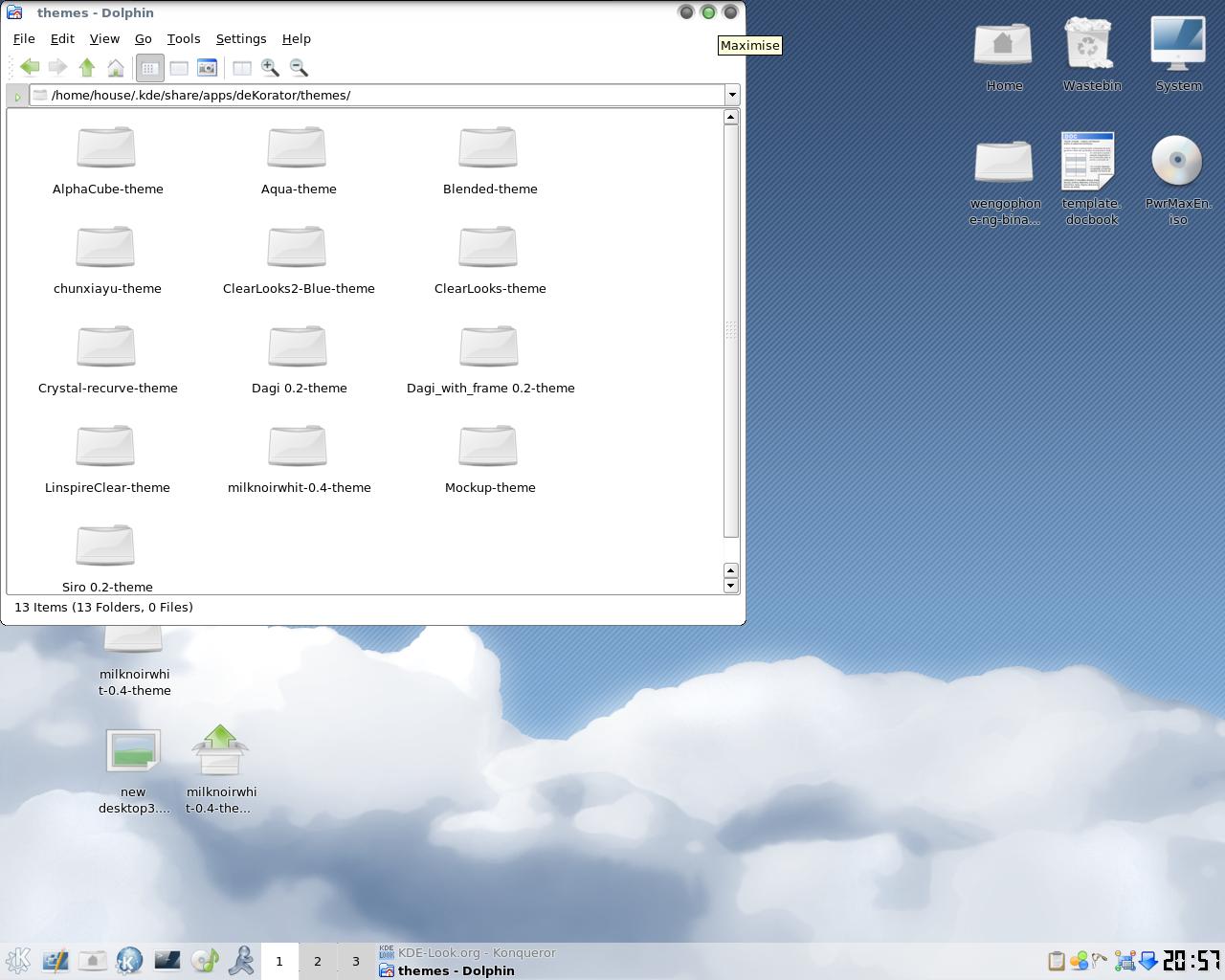
Task: Select the Siro 0.2-theme folder
Action: (x=107, y=558)
